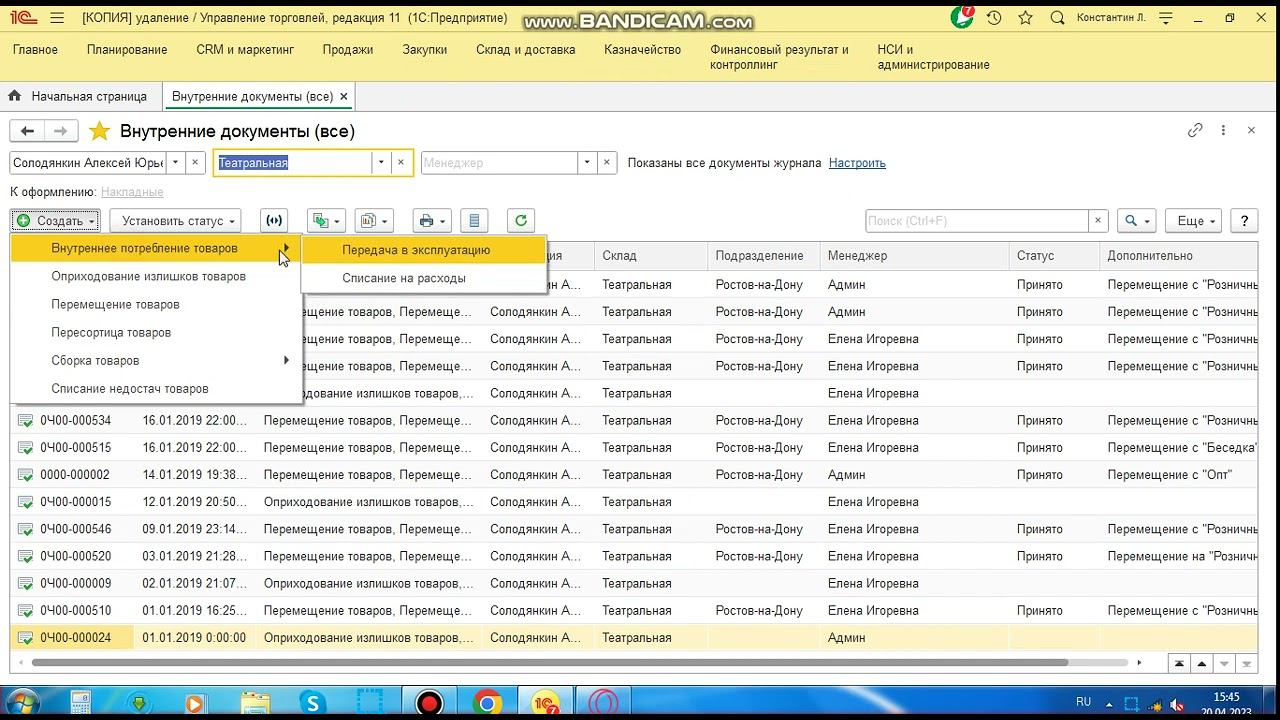Click the document icon of row 0Ч00-000534

click(25, 421)
